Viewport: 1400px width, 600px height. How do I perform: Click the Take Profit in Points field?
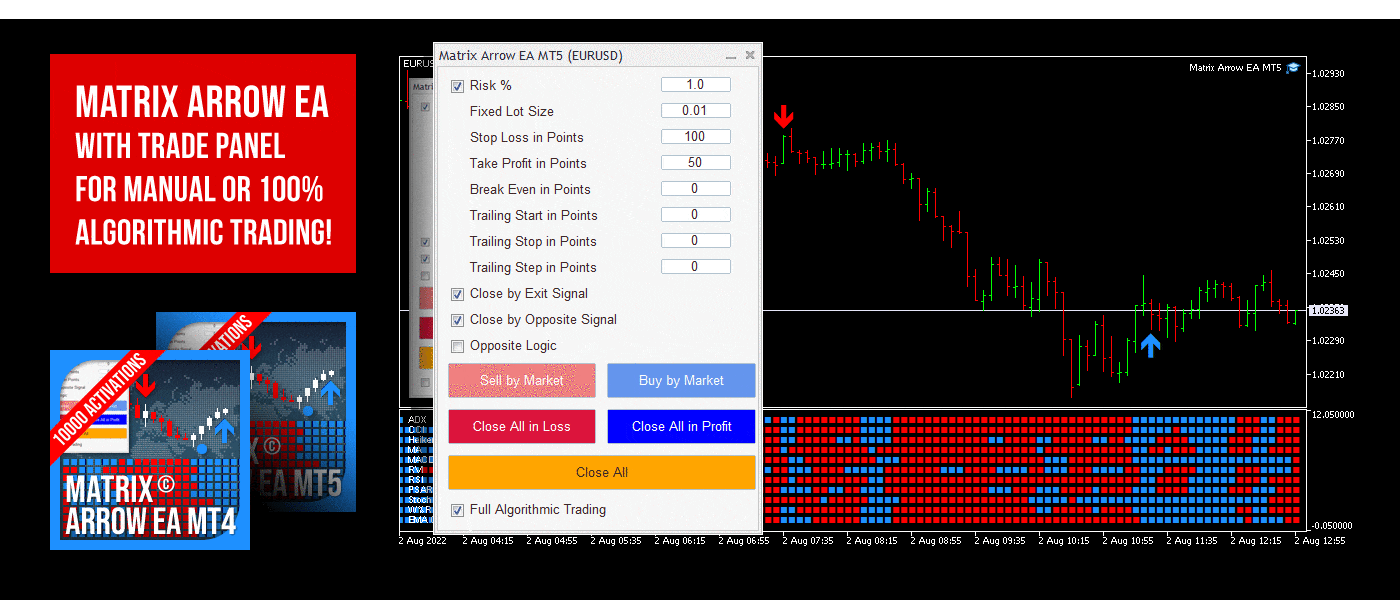[695, 163]
